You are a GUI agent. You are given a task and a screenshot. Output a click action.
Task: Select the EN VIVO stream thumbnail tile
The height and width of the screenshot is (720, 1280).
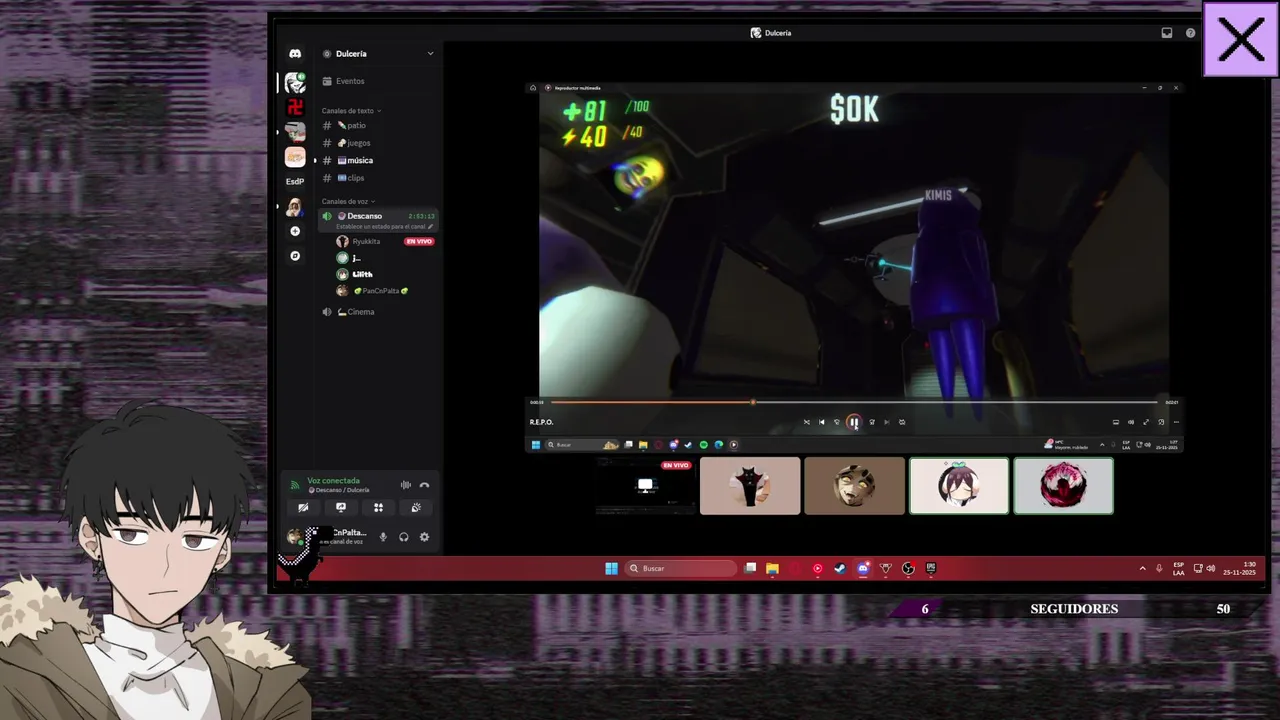pyautogui.click(x=645, y=486)
